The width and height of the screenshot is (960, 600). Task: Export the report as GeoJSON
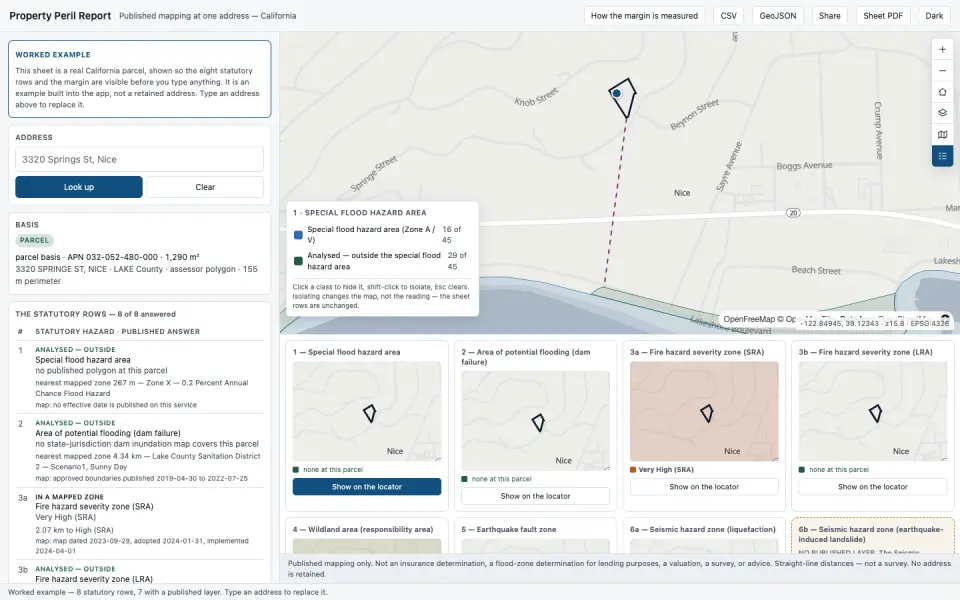point(778,16)
